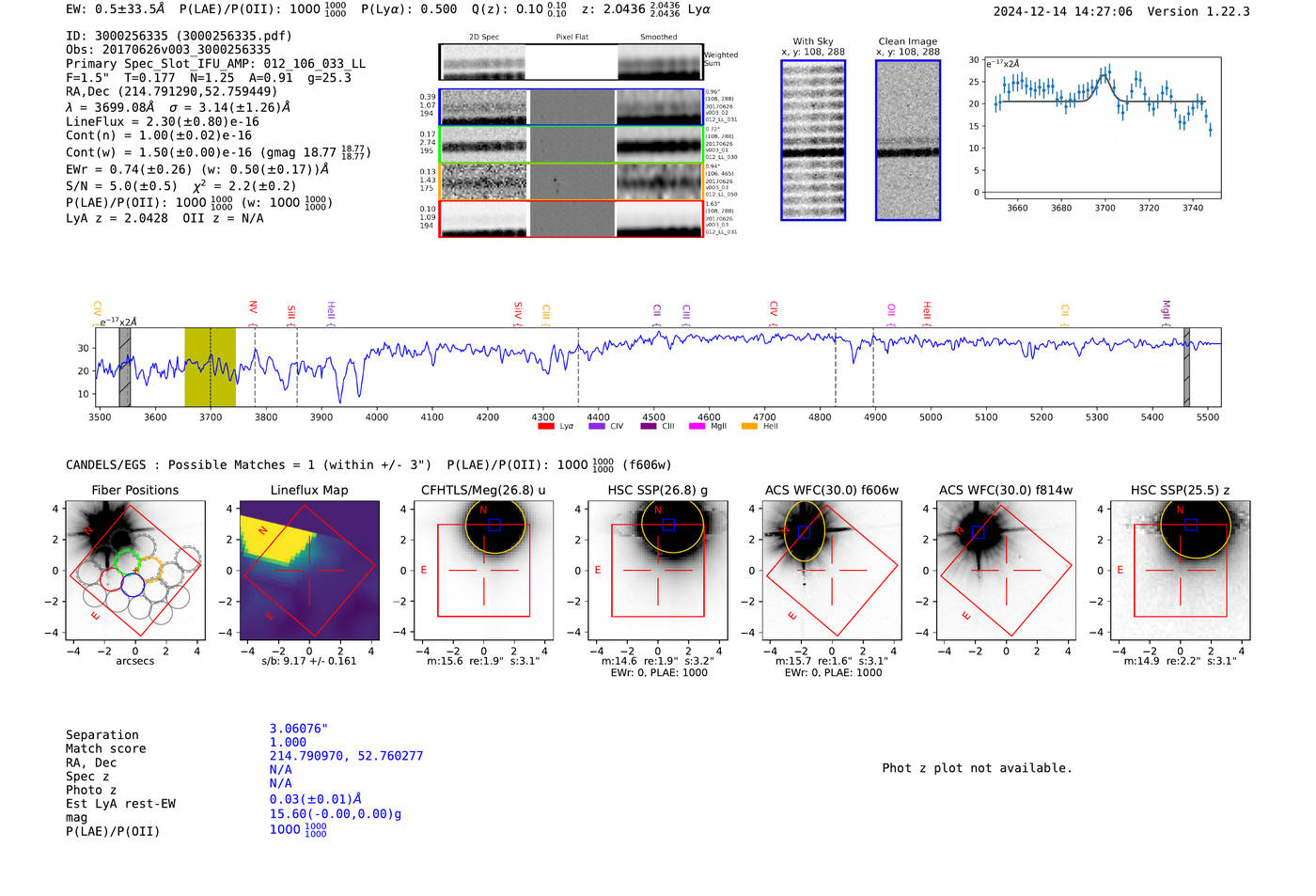Click the With Sky cutout image
The width and height of the screenshot is (1316, 896).
(x=813, y=140)
